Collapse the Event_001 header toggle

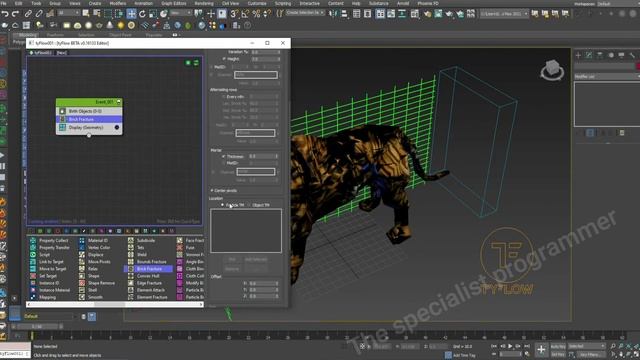119,102
